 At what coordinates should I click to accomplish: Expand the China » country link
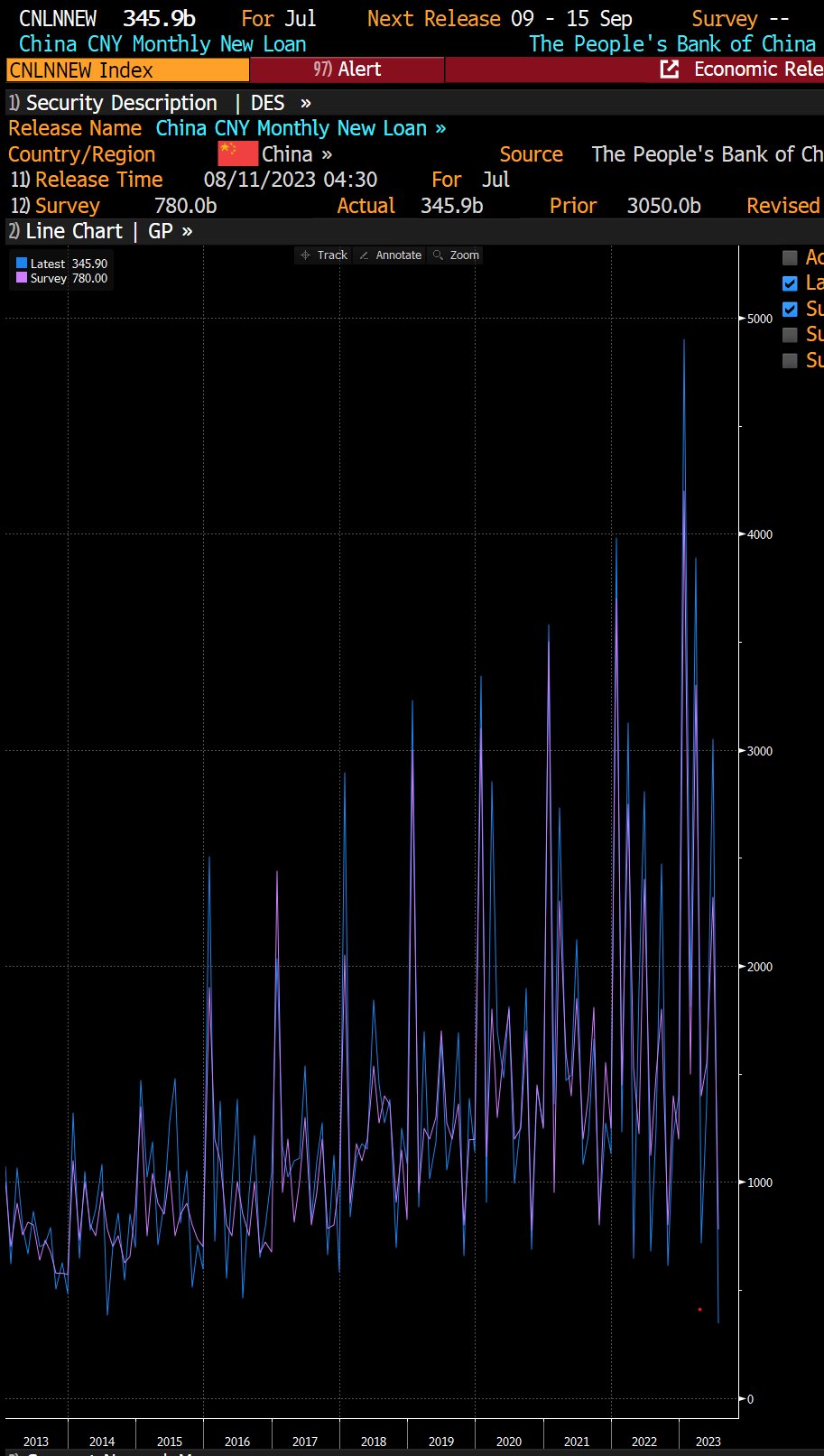pyautogui.click(x=297, y=154)
